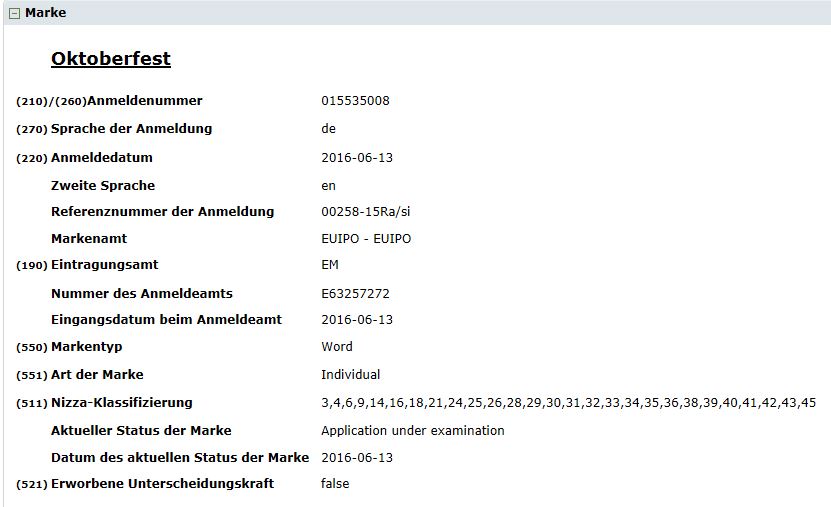
Task: Select the Nice classification number list
Action: coord(568,403)
